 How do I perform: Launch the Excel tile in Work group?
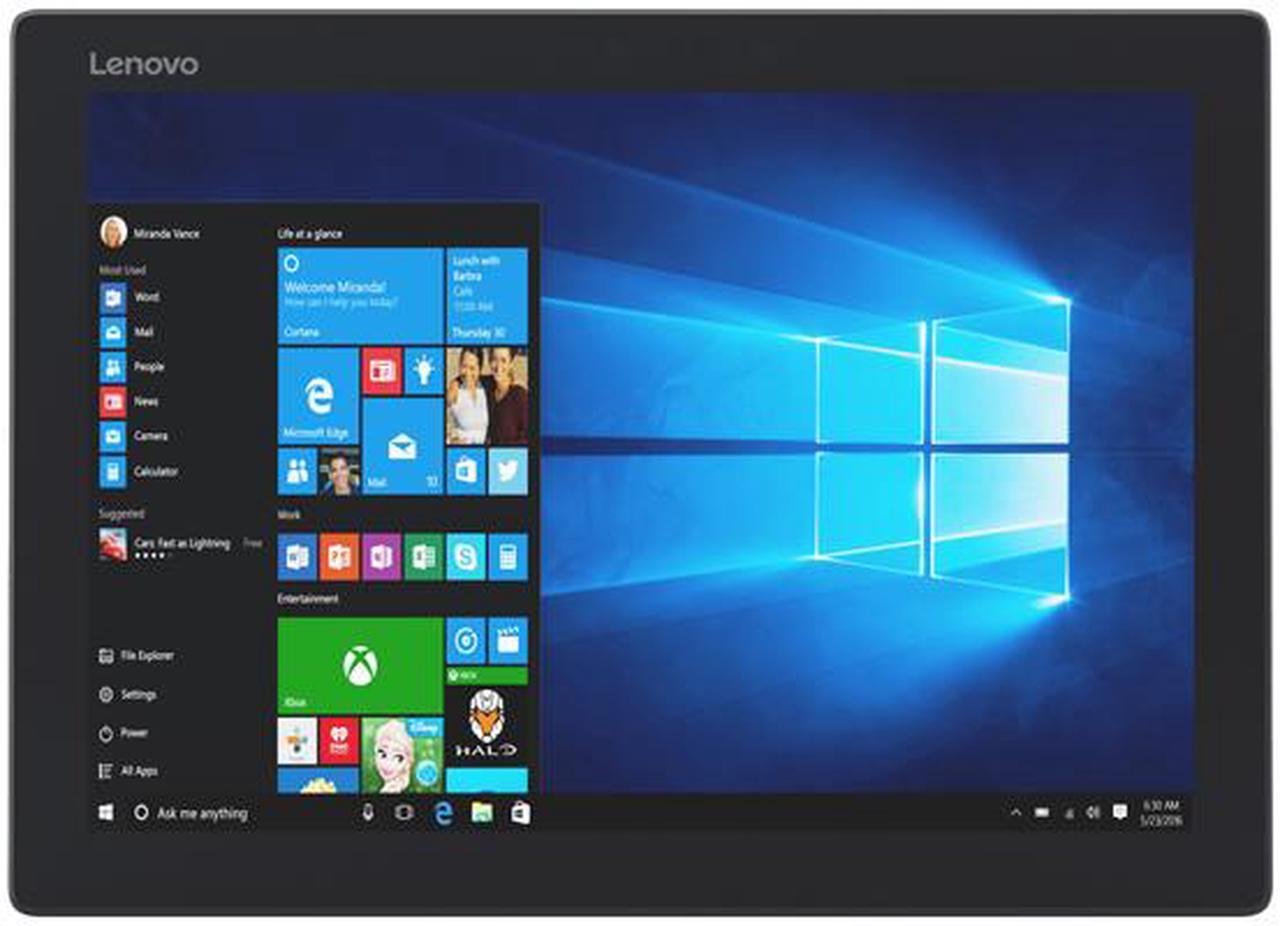point(424,557)
